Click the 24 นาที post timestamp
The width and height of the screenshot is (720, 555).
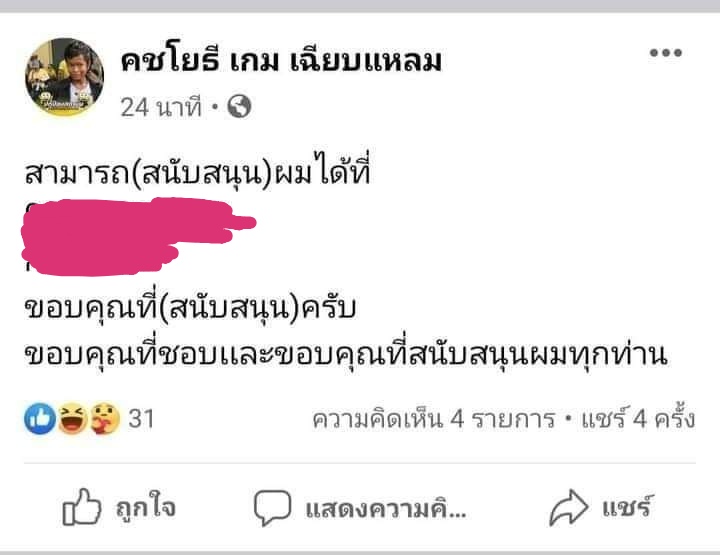(x=161, y=107)
